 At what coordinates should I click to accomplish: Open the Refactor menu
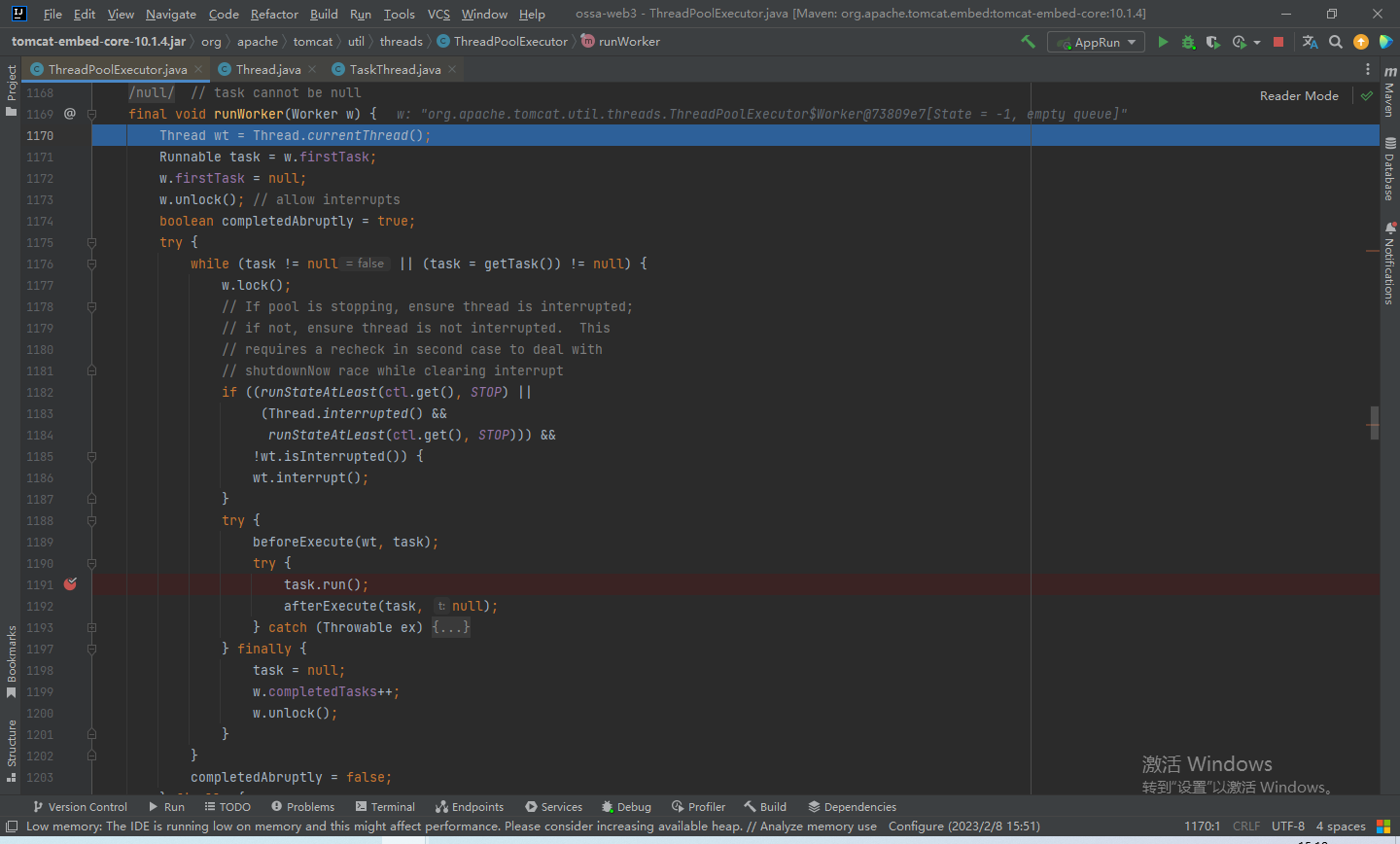(x=274, y=14)
